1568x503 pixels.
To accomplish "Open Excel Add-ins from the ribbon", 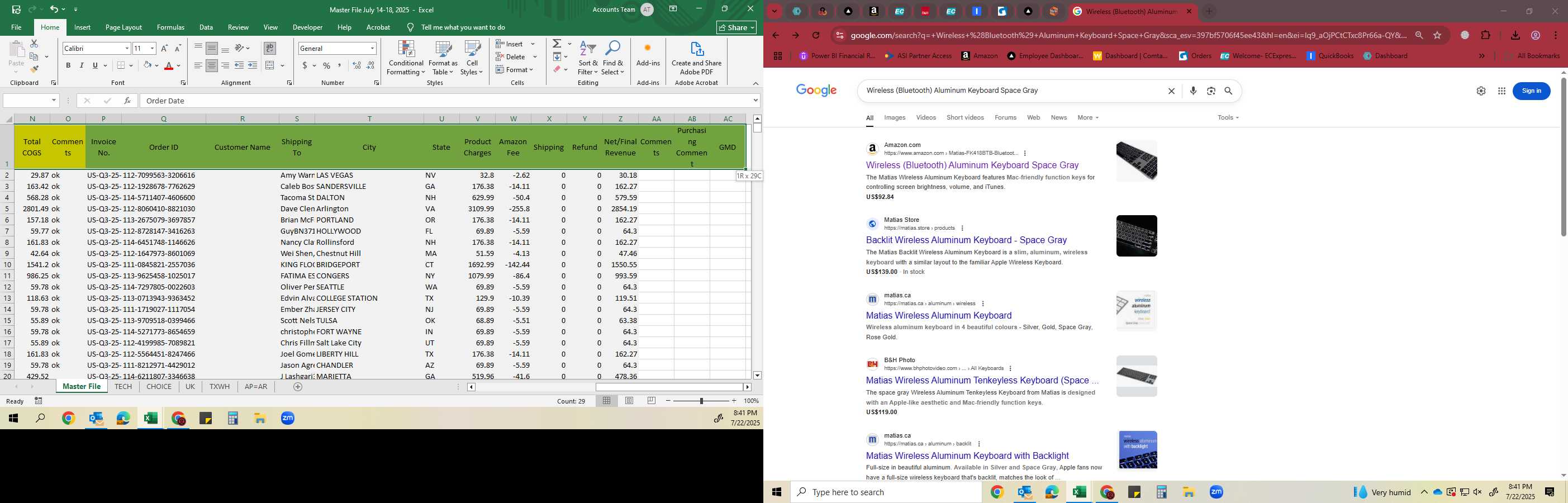I will tap(648, 54).
